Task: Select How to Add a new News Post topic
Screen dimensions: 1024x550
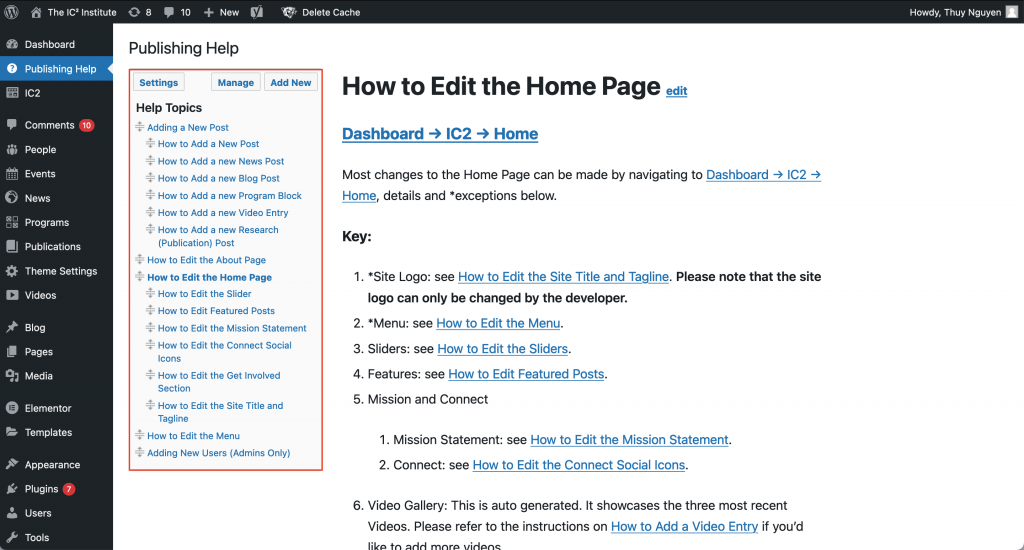Action: pyautogui.click(x=221, y=161)
